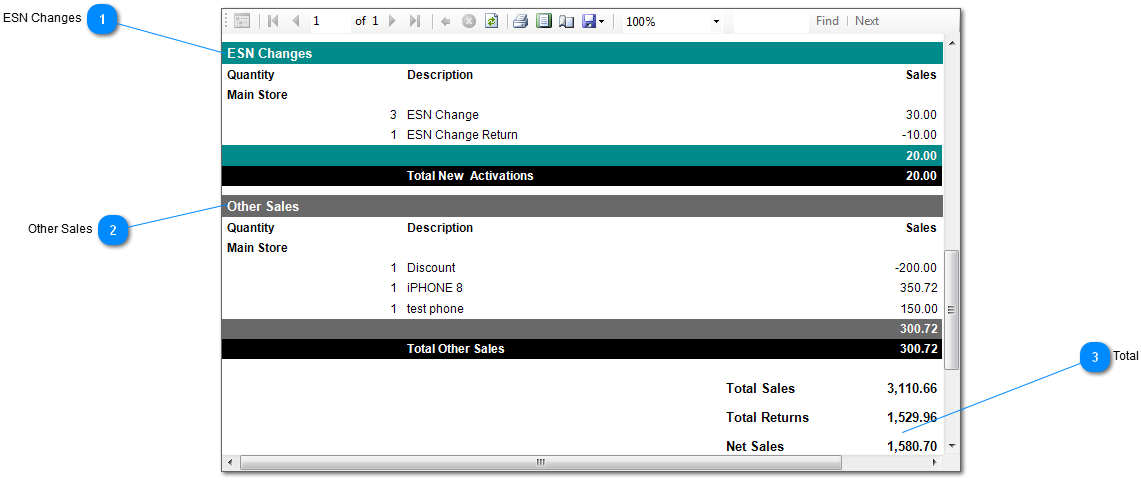
Task: Click the Total Sales value 3,110.66
Action: (912, 388)
